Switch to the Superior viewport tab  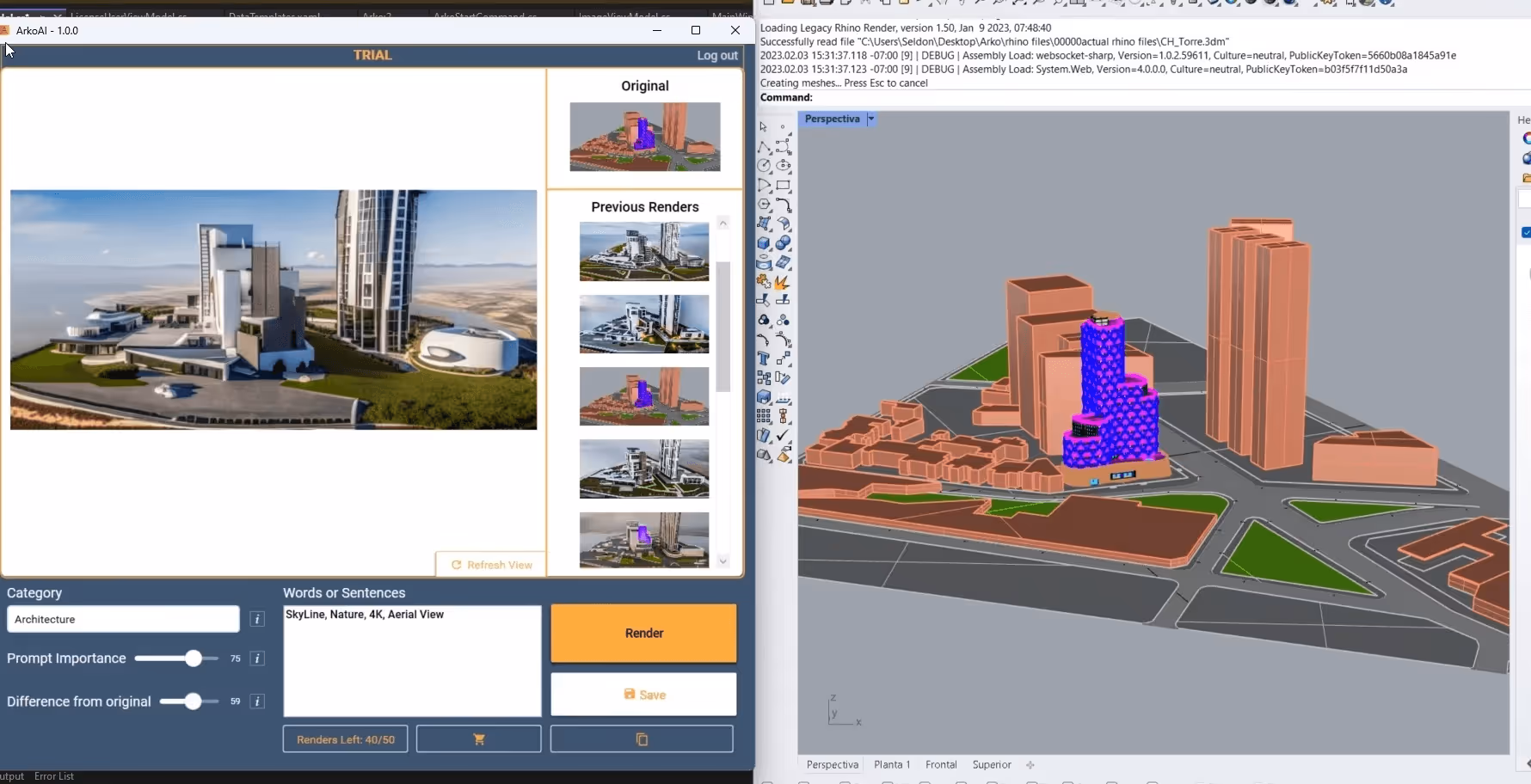[992, 764]
